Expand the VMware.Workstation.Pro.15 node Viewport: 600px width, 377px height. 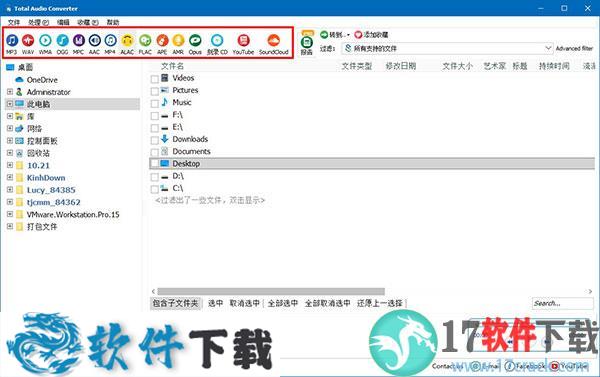(10, 214)
